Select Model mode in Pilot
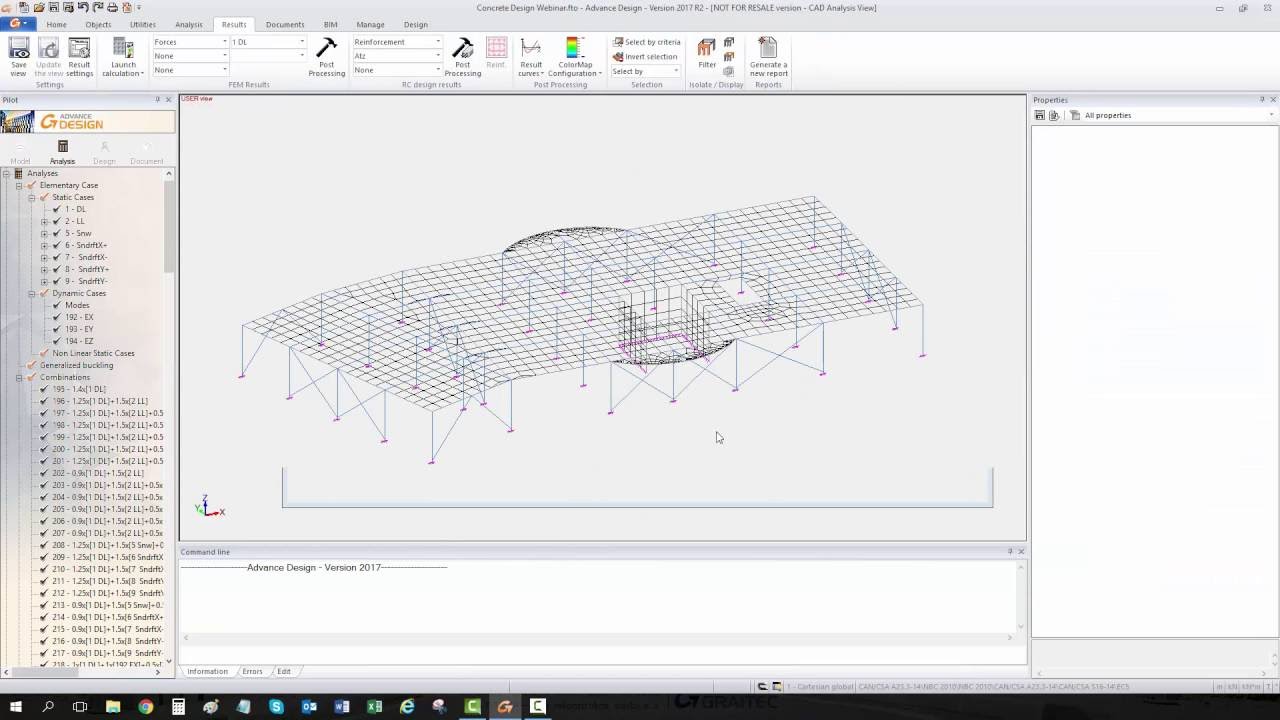1280x720 pixels. pyautogui.click(x=20, y=152)
